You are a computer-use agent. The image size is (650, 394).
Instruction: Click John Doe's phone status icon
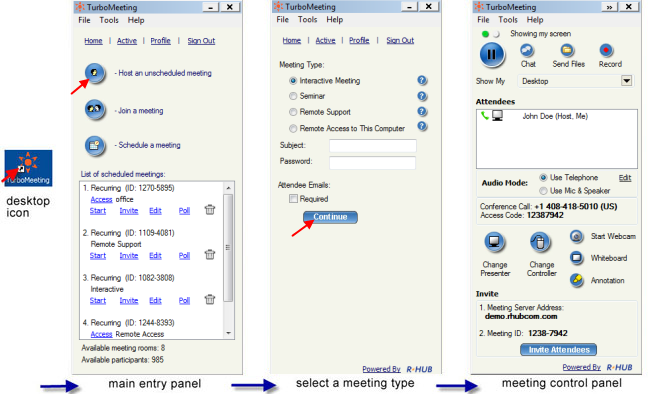[485, 116]
